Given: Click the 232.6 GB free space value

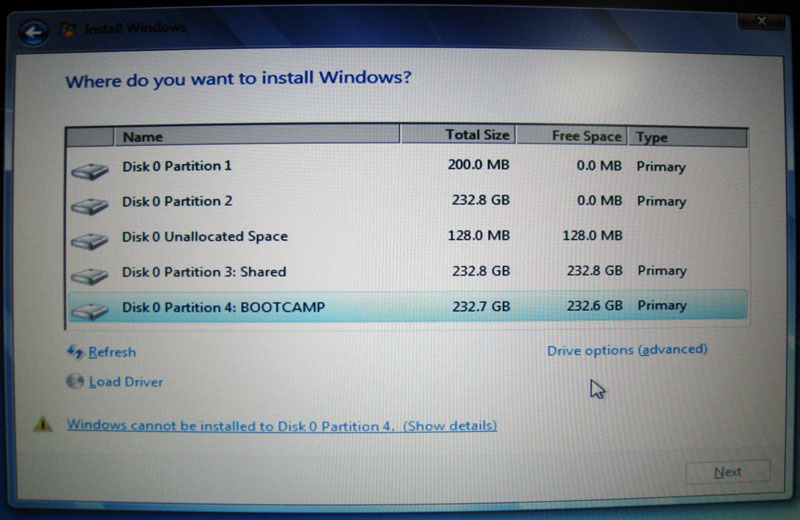Looking at the screenshot, I should click(x=595, y=306).
